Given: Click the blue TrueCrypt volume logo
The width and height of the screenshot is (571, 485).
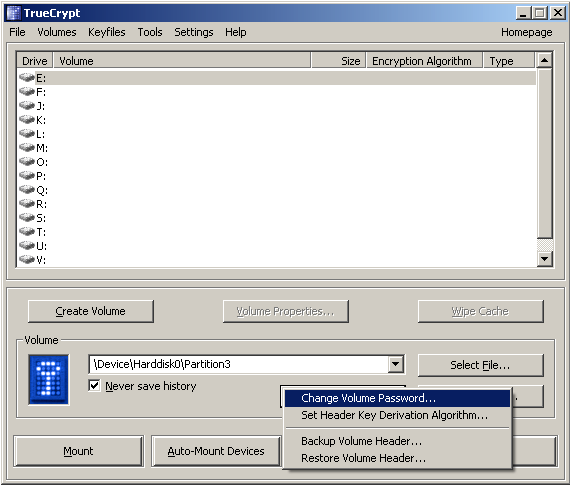Looking at the screenshot, I should click(x=48, y=379).
